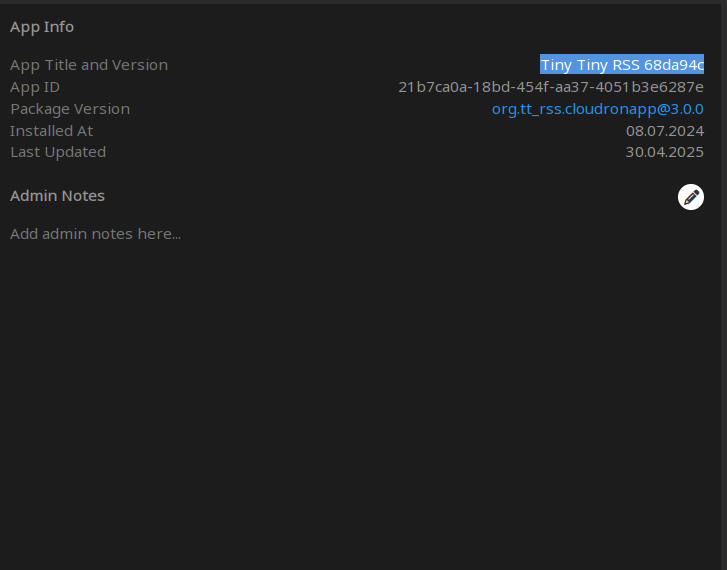Image resolution: width=727 pixels, height=570 pixels.
Task: Click the Admin Notes heading
Action: click(x=57, y=196)
